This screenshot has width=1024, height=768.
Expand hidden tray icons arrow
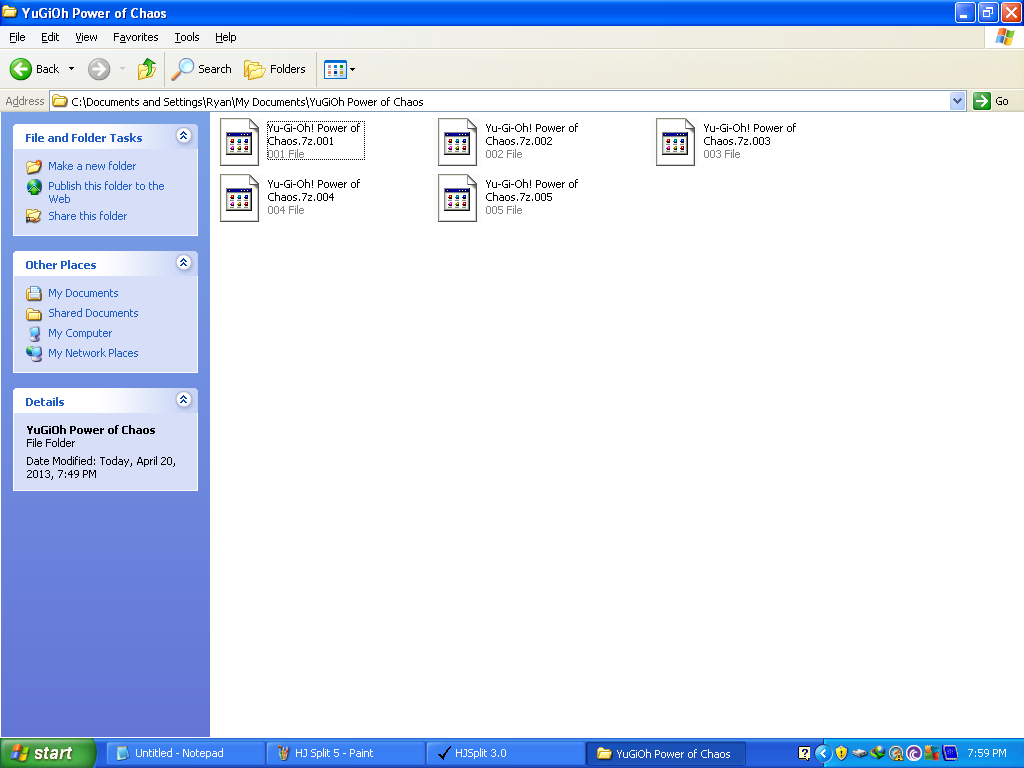click(823, 754)
